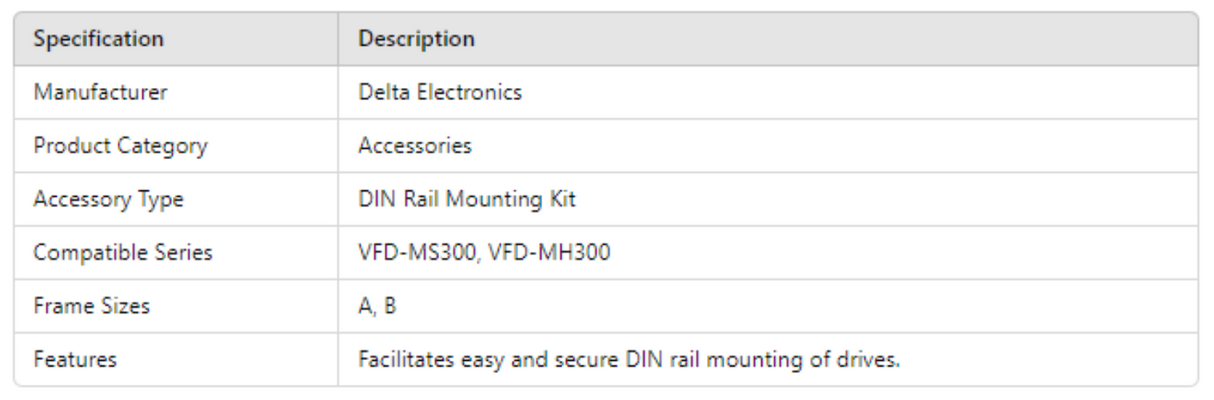
Task: Select the Features label cell
Action: [75, 359]
